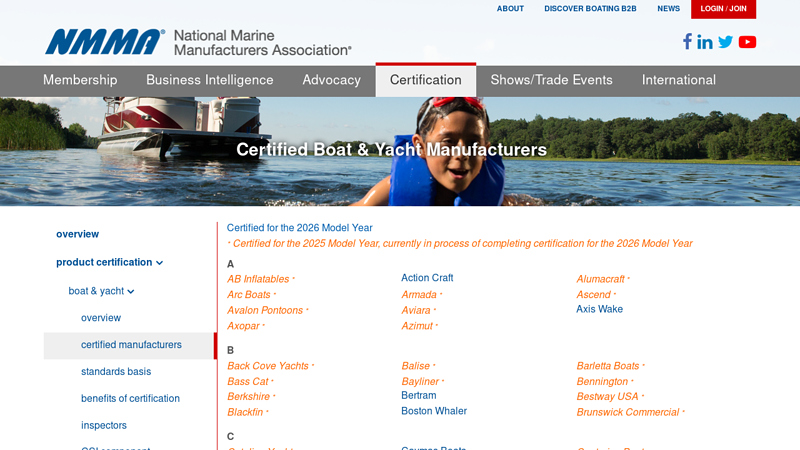The height and width of the screenshot is (450, 800).
Task: Open the International menu
Action: [679, 80]
